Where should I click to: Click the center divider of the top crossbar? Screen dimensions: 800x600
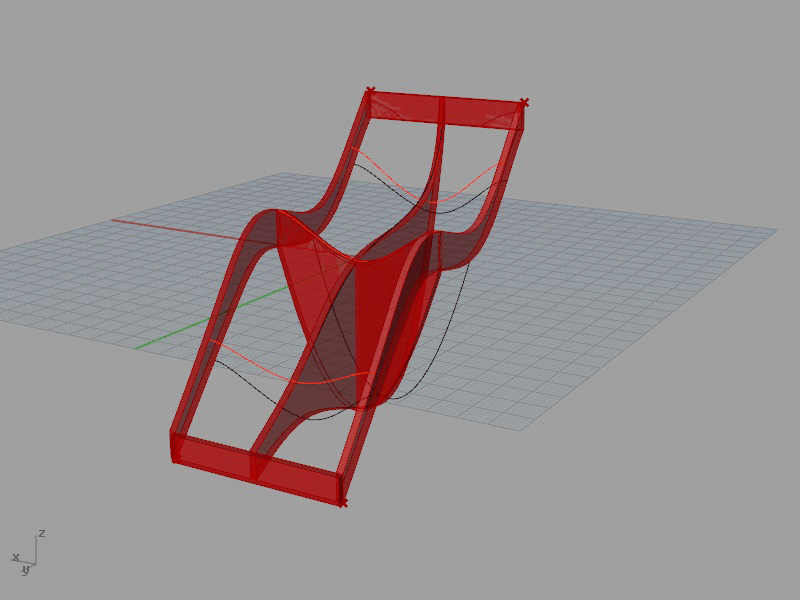441,108
